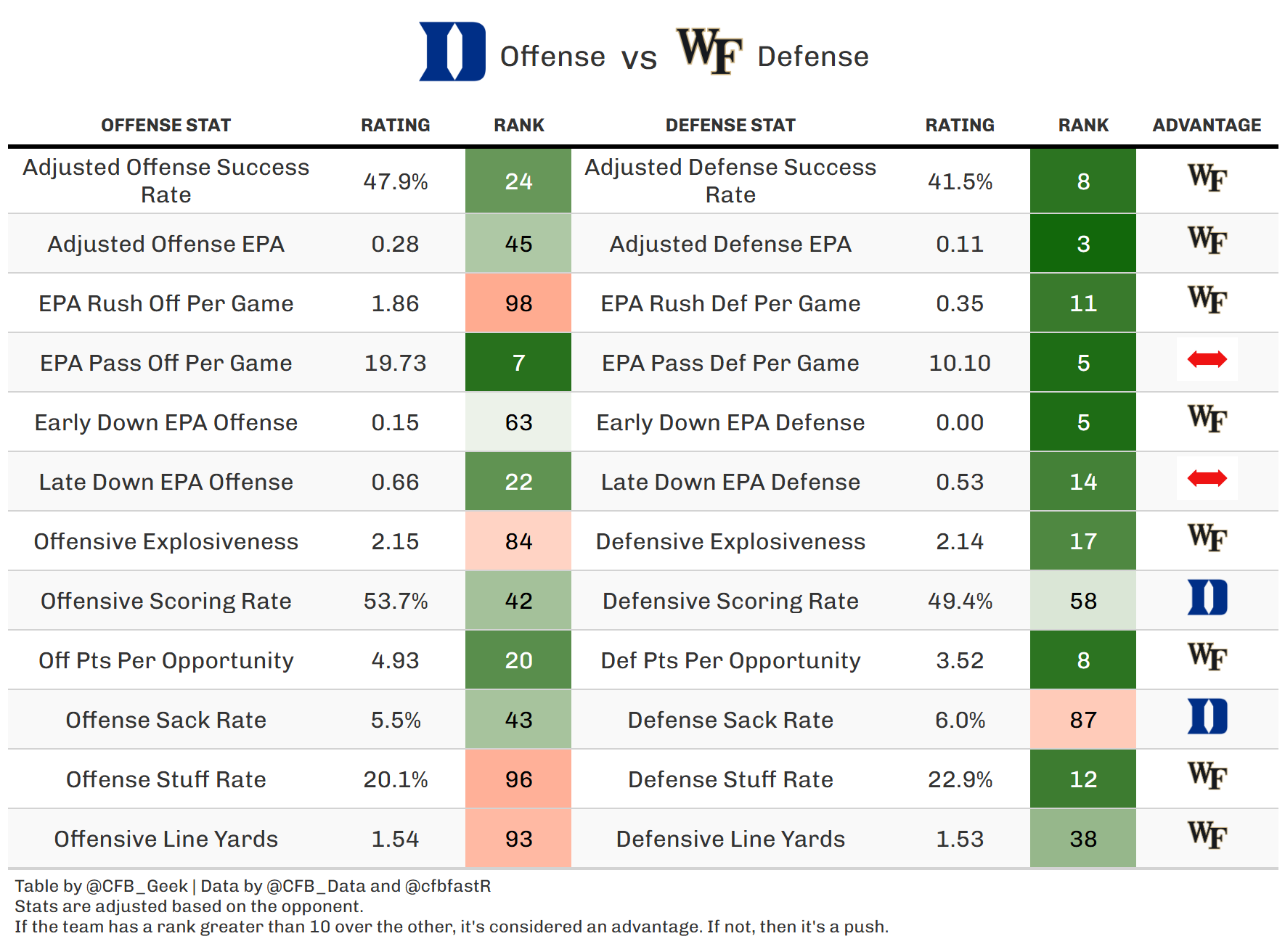Click the Offensive Explosiveness stat label
1285x952 pixels.
pyautogui.click(x=166, y=541)
